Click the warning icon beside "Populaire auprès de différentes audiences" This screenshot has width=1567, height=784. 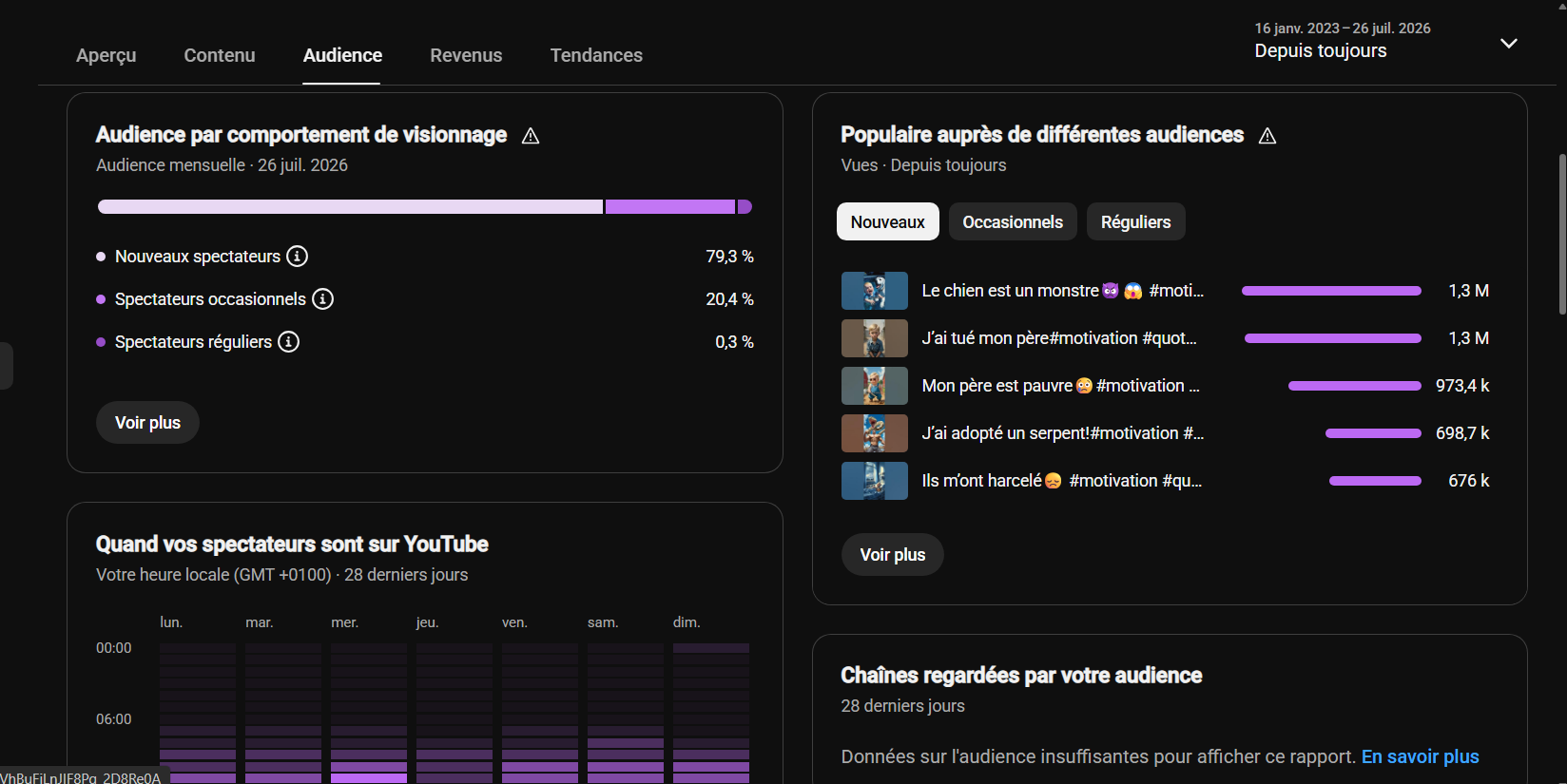[1267, 136]
